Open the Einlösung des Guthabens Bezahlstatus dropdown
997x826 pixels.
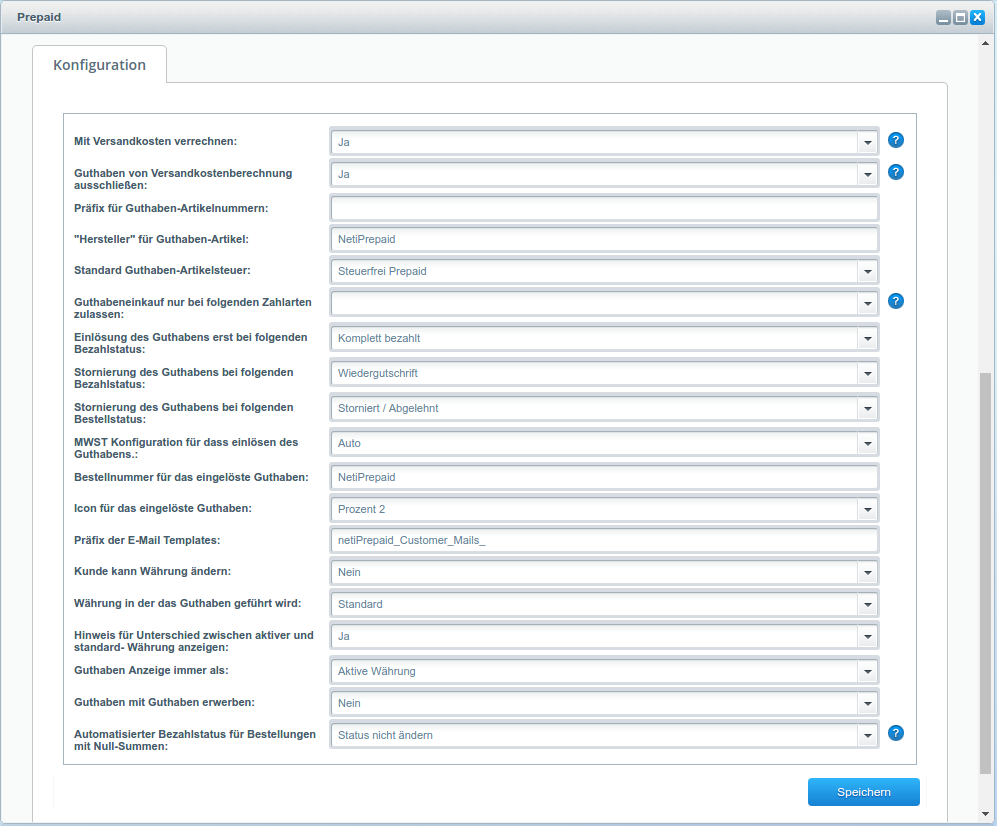point(866,339)
